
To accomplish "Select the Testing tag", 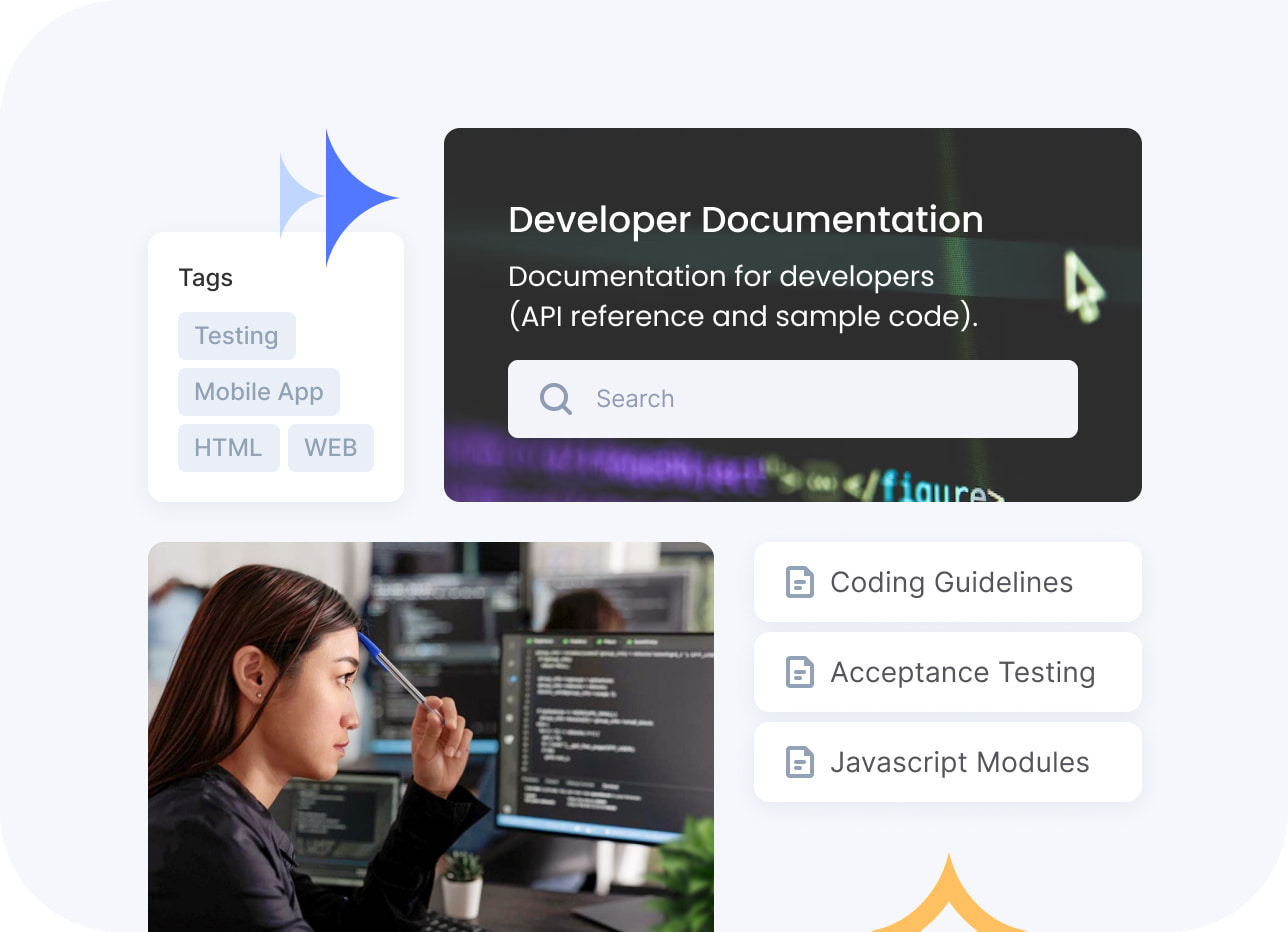I will click(237, 336).
